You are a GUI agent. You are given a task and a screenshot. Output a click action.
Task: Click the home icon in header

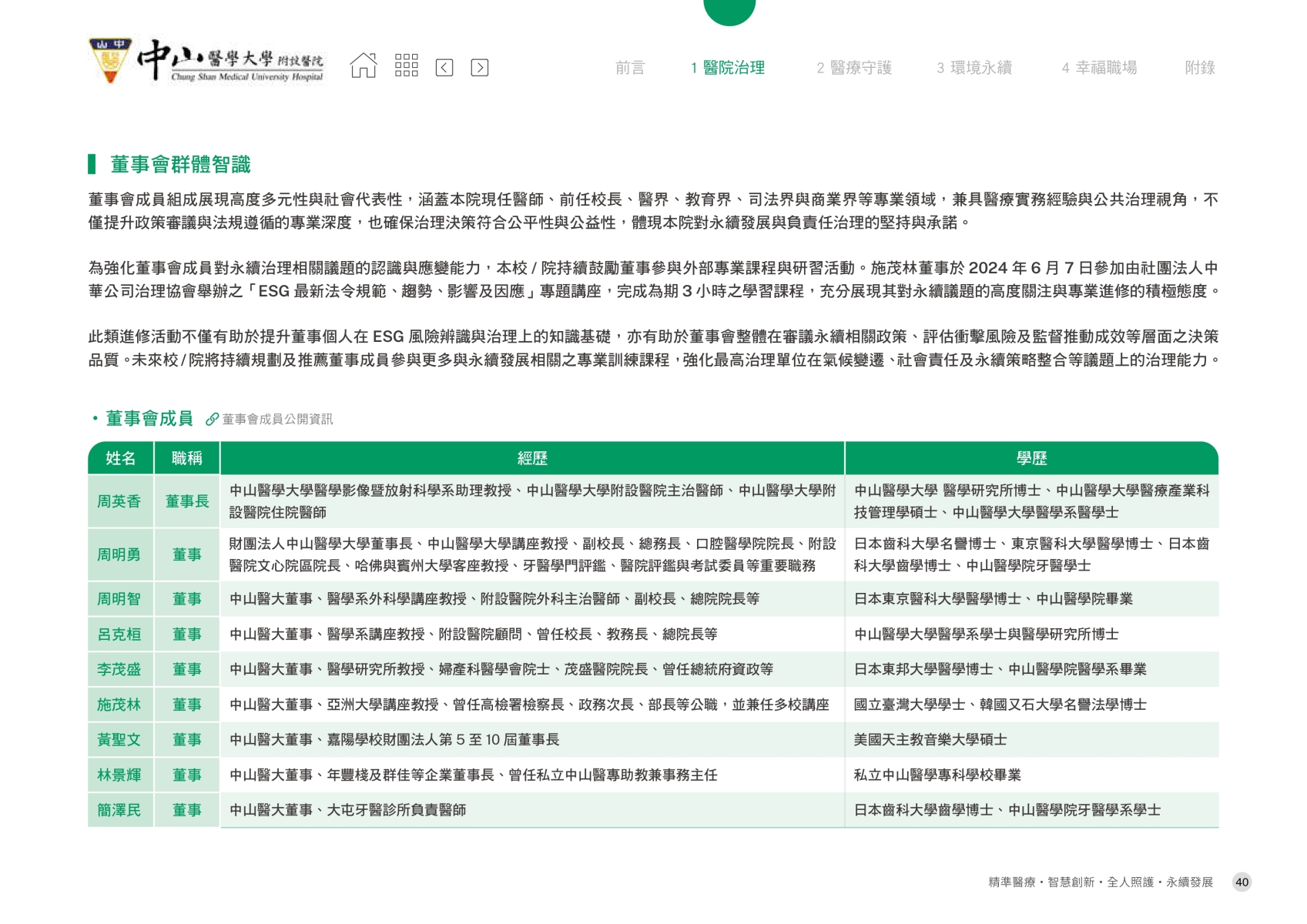[364, 66]
